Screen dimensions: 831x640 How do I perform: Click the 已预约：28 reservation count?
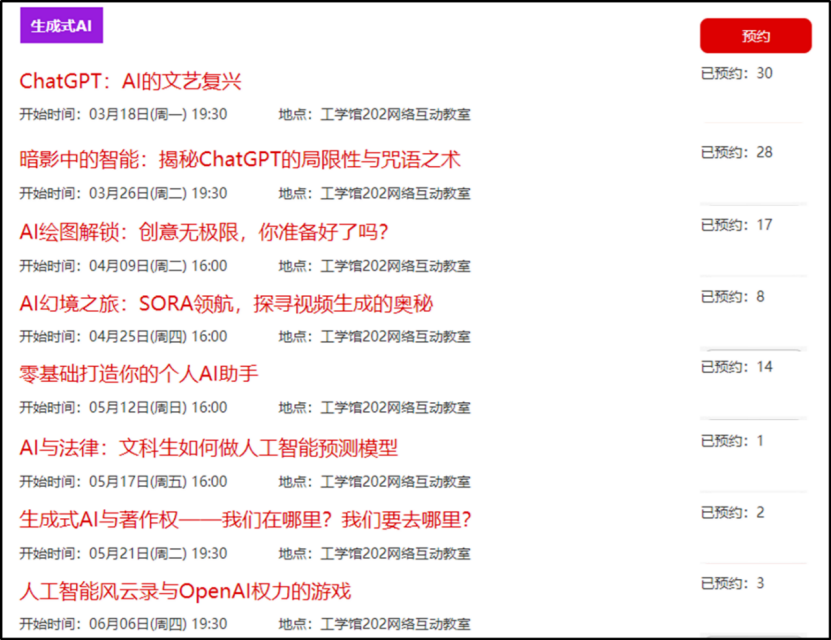[x=737, y=153]
